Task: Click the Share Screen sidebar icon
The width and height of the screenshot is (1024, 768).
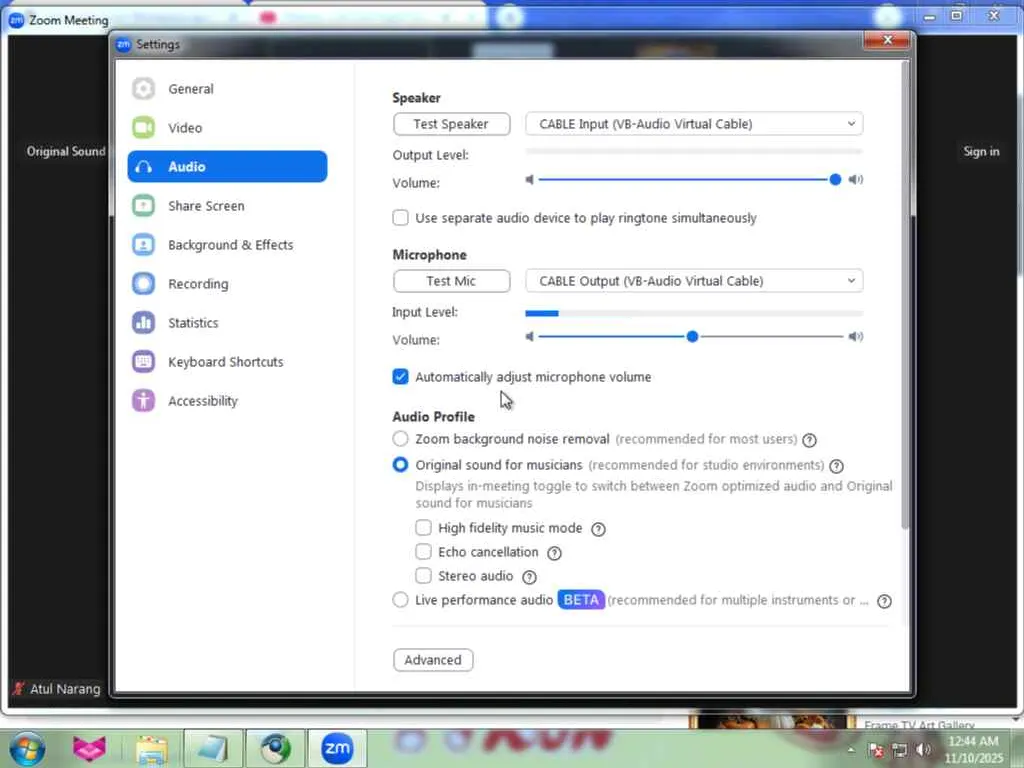Action: (x=143, y=206)
